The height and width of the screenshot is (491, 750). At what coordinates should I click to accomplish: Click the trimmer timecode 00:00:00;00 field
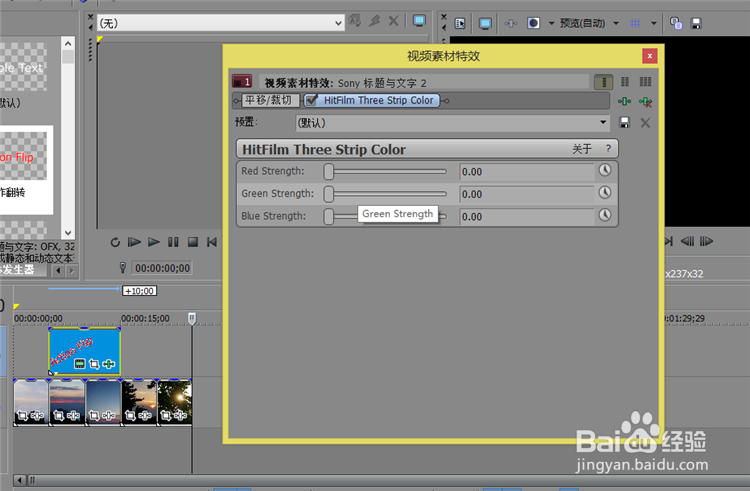162,268
